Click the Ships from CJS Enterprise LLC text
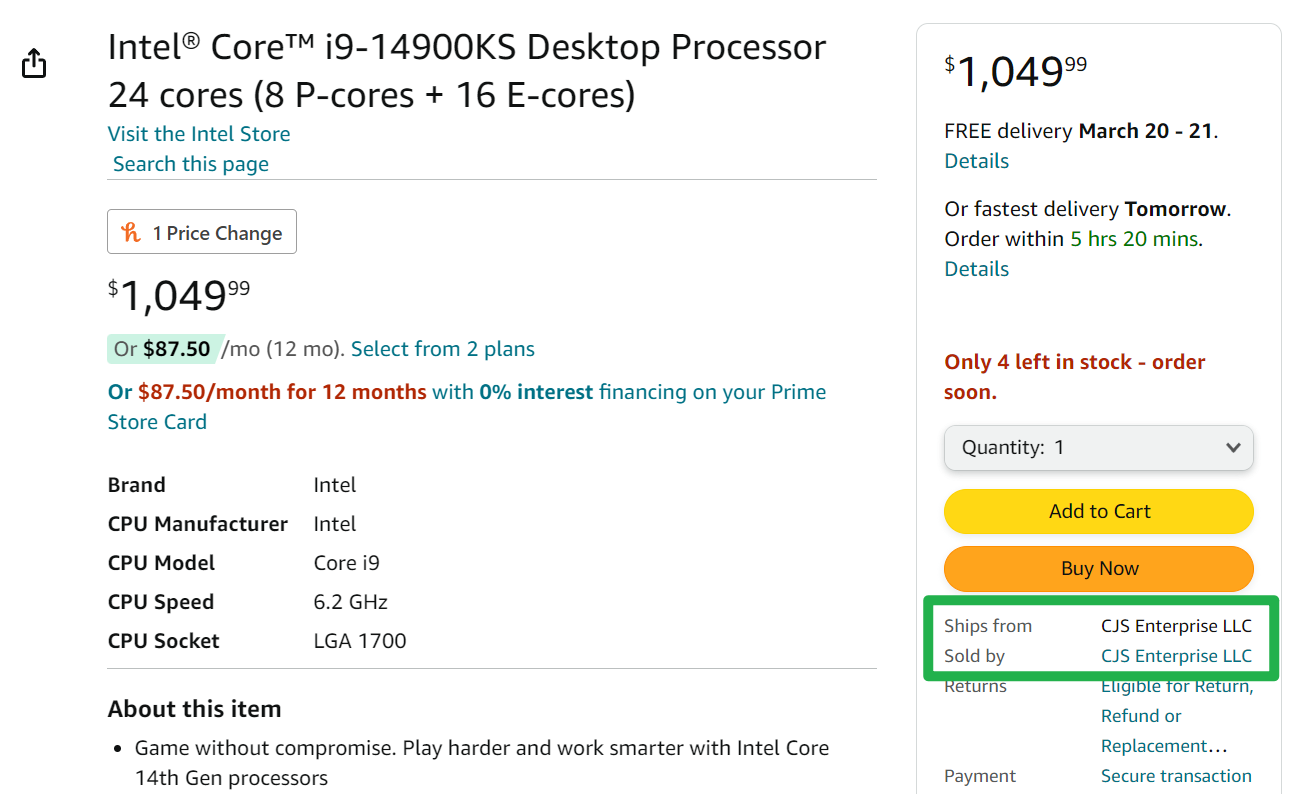The width and height of the screenshot is (1299, 794). pos(1176,626)
